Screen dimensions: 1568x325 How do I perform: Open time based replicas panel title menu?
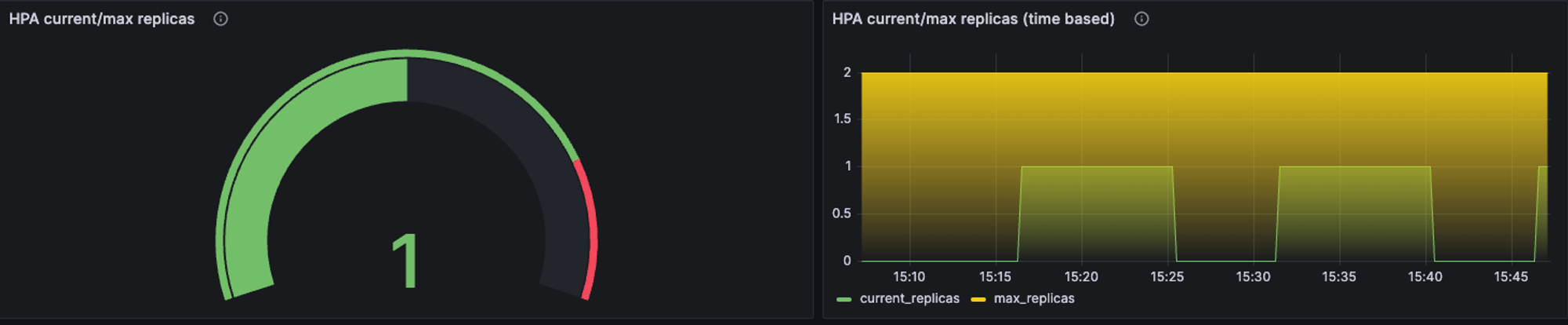[x=973, y=19]
